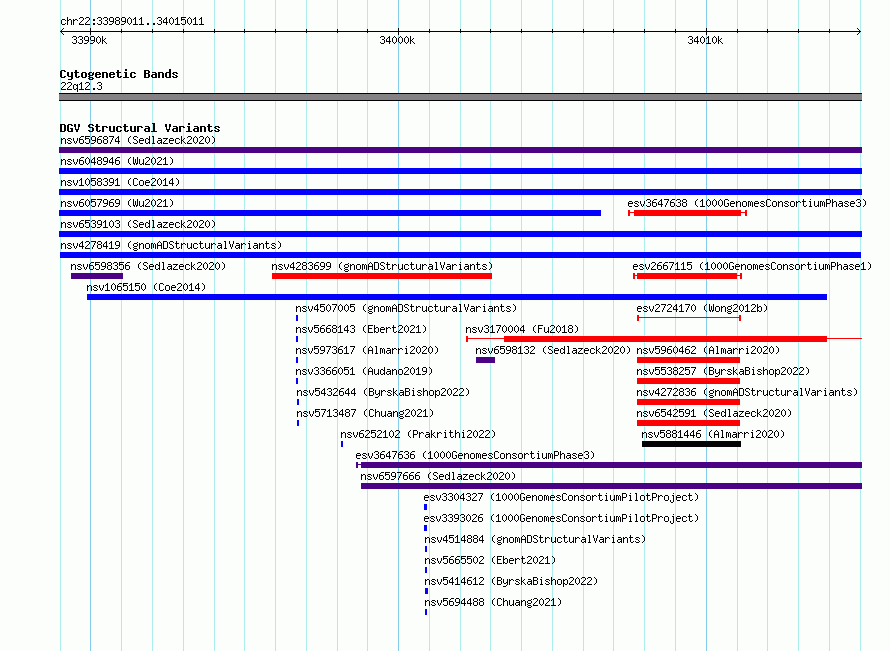Select the nsv6598356 (Sedlazeck2020) label
The height and width of the screenshot is (651, 890).
click(148, 266)
